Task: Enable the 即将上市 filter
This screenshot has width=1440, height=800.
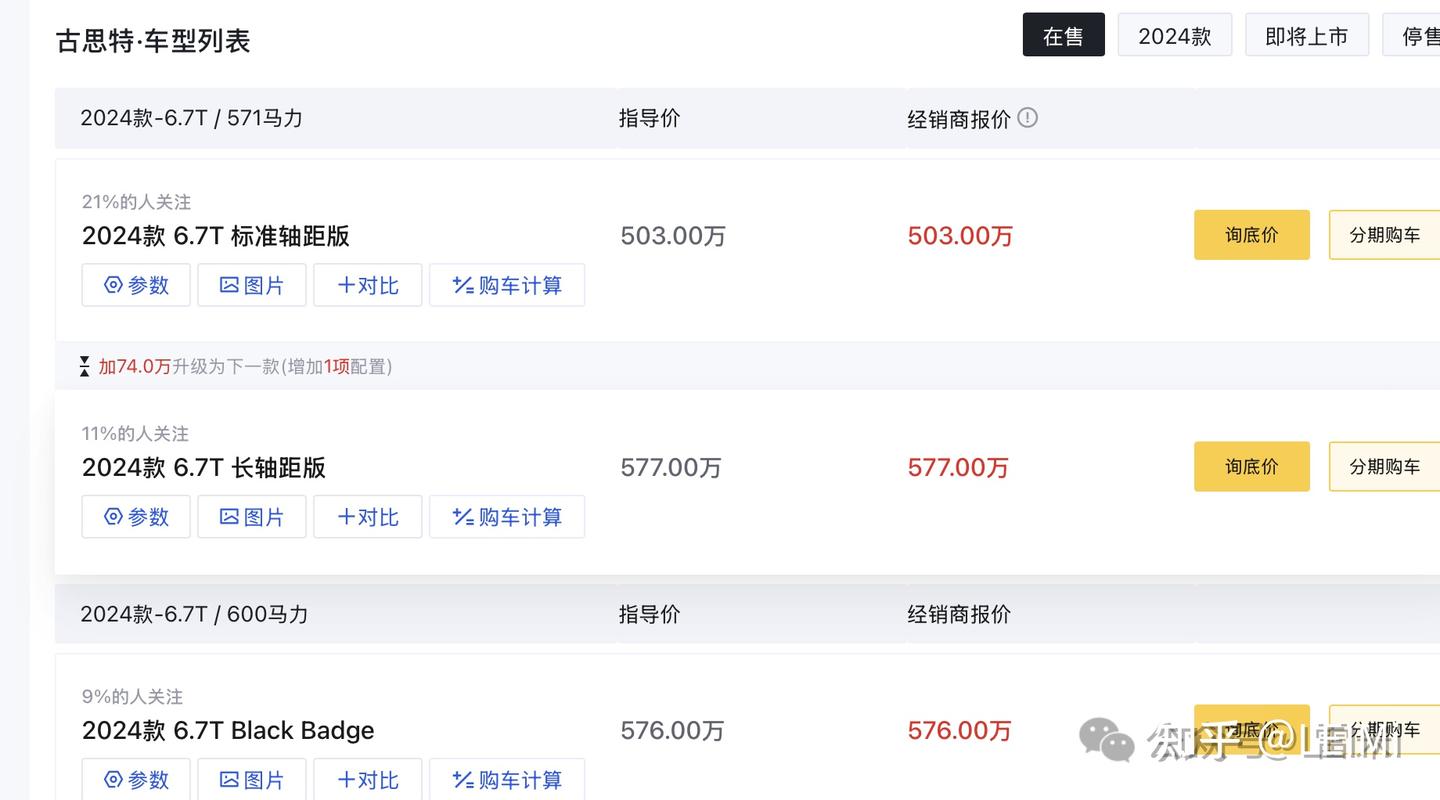Action: click(1307, 34)
